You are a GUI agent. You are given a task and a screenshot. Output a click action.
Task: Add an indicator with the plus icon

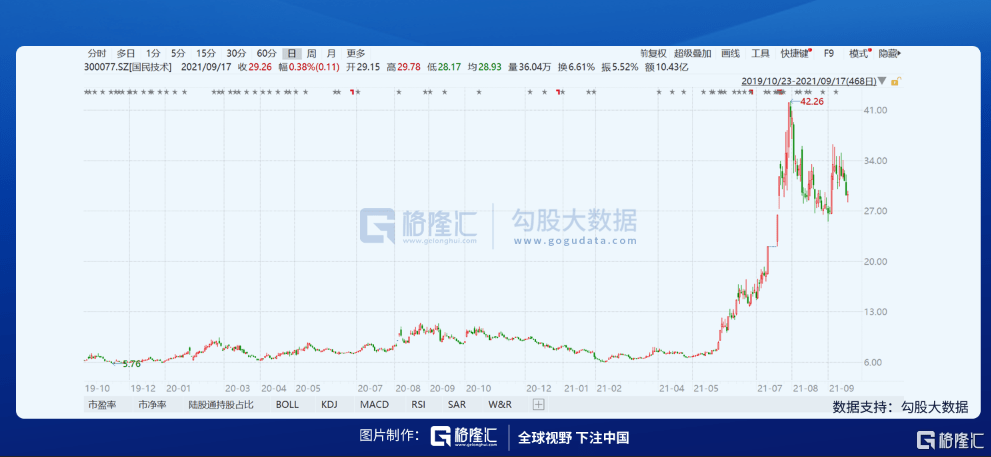pos(538,405)
